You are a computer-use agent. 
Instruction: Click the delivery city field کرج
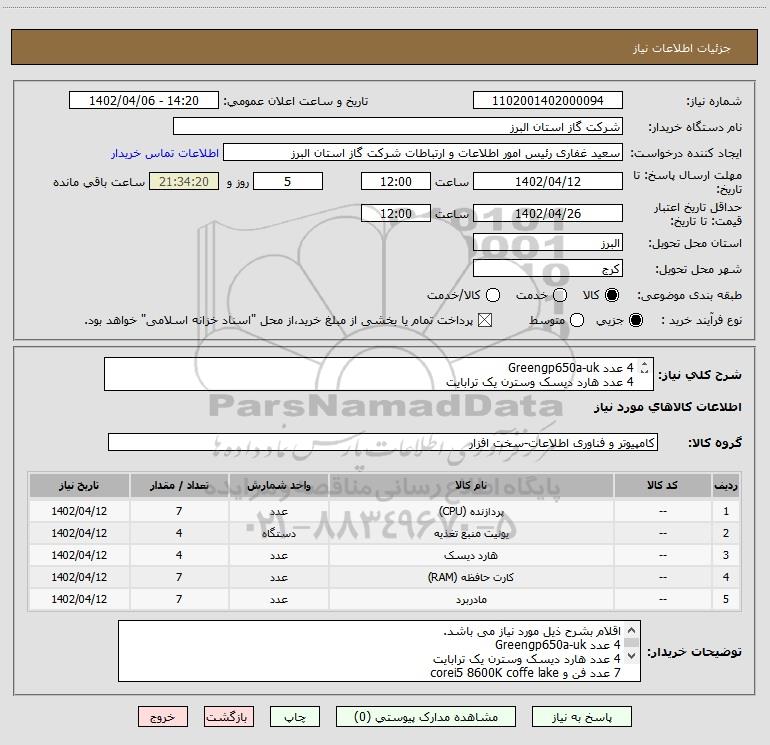[548, 269]
